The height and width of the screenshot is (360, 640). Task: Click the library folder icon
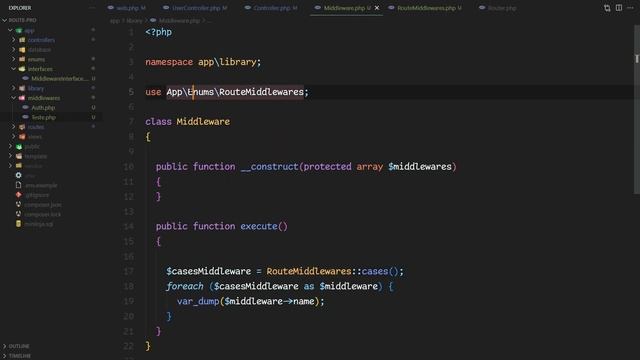(22, 88)
